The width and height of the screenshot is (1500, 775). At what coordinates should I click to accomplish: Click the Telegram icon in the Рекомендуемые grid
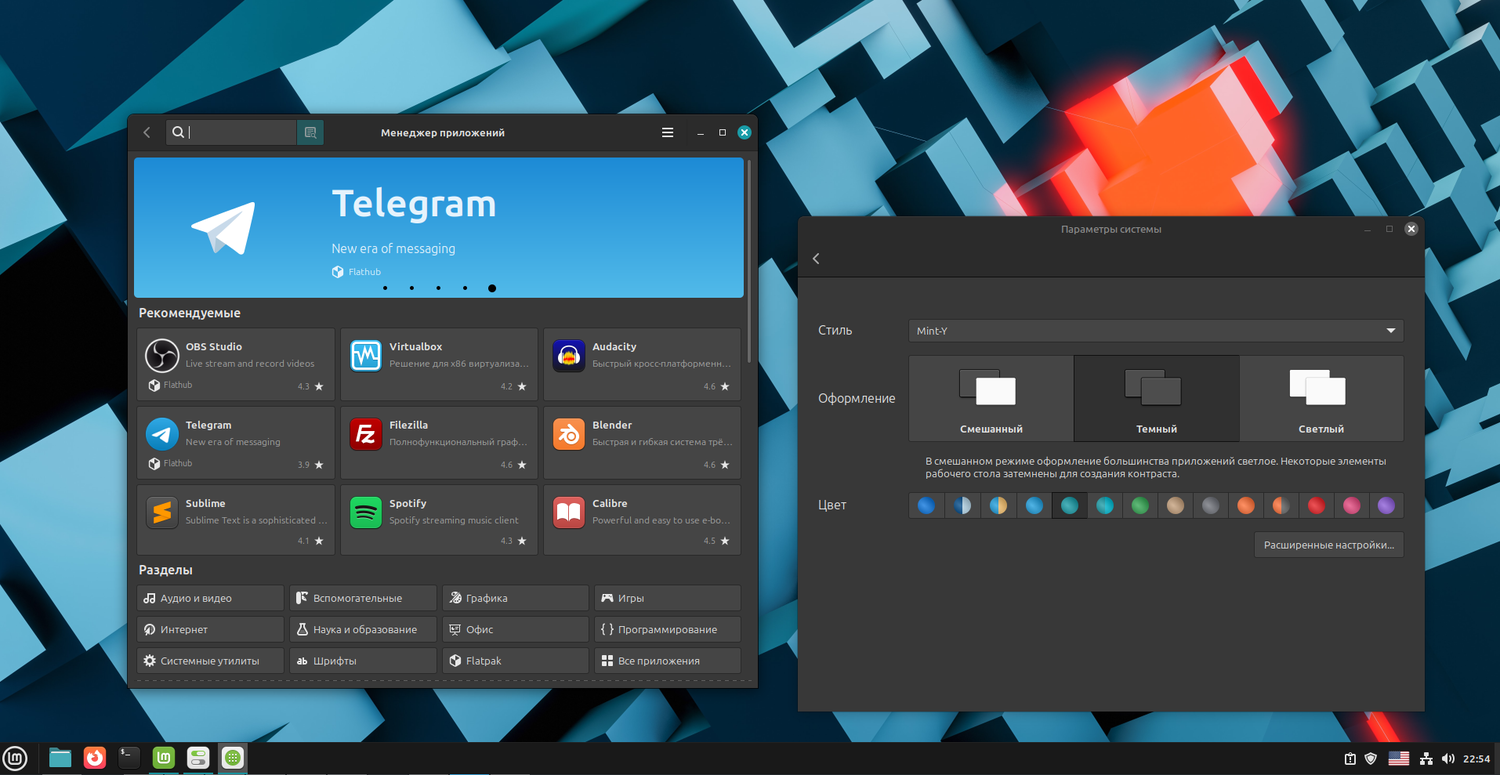162,434
